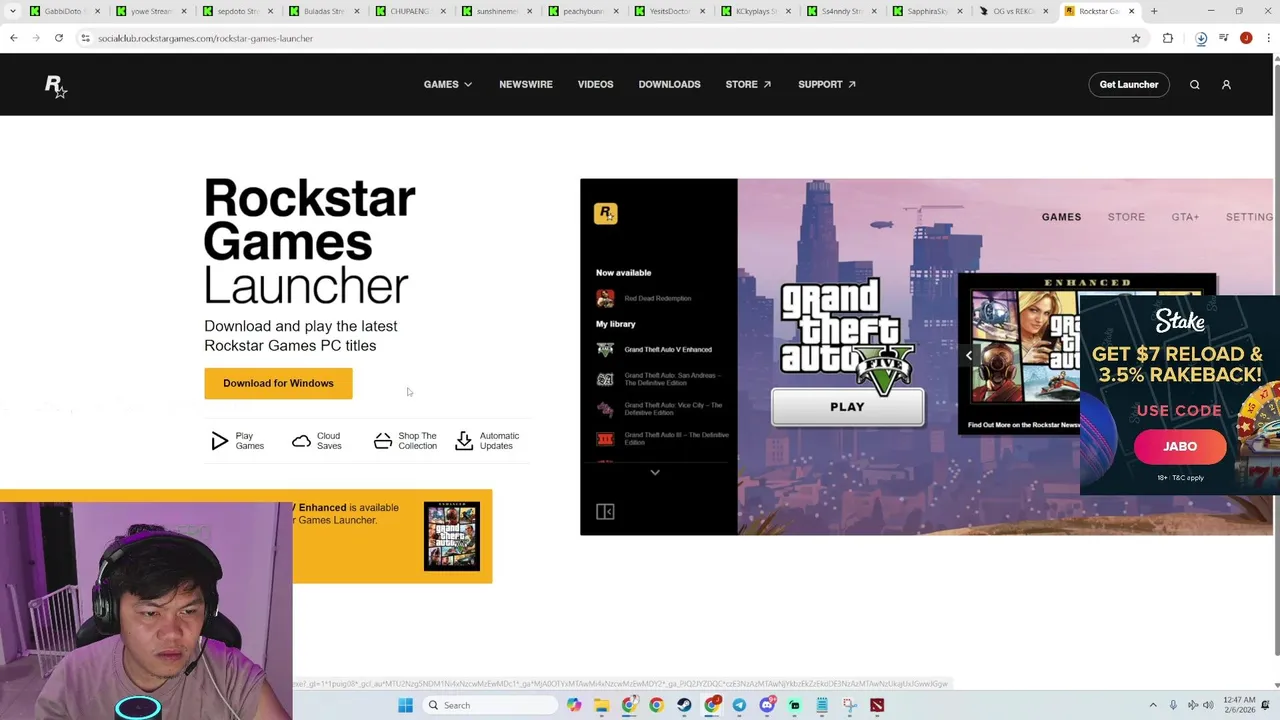This screenshot has height=720, width=1280.
Task: Click the Cloud Saves cloud icon
Action: (x=301, y=441)
